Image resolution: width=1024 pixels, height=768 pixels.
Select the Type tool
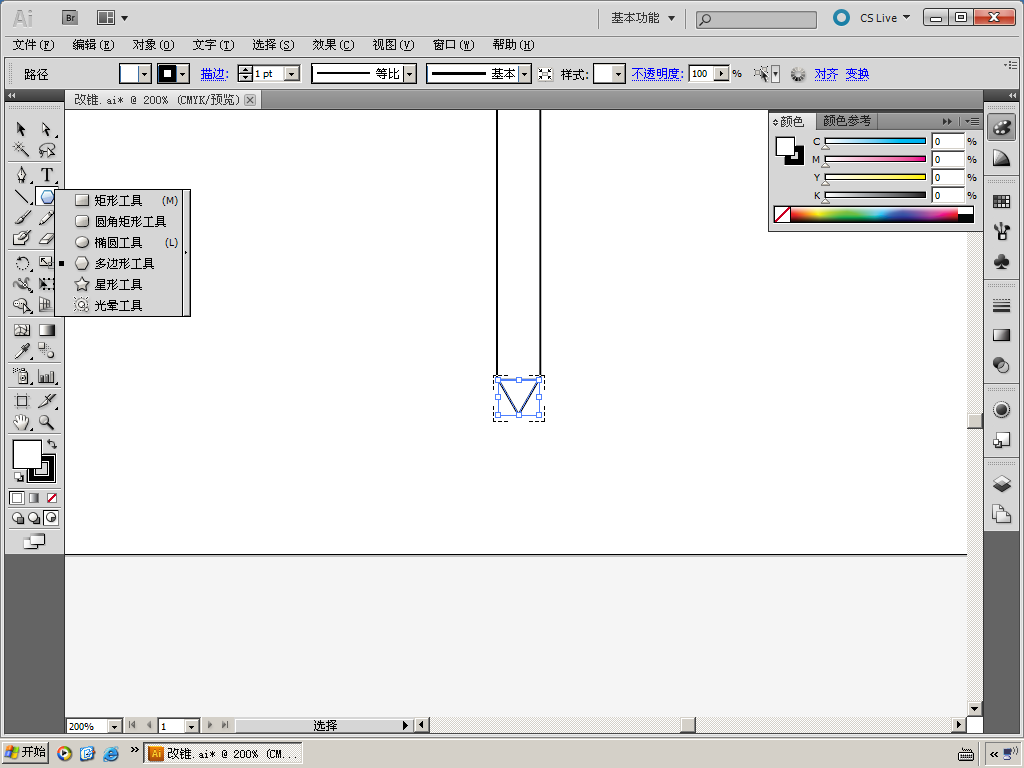click(46, 174)
